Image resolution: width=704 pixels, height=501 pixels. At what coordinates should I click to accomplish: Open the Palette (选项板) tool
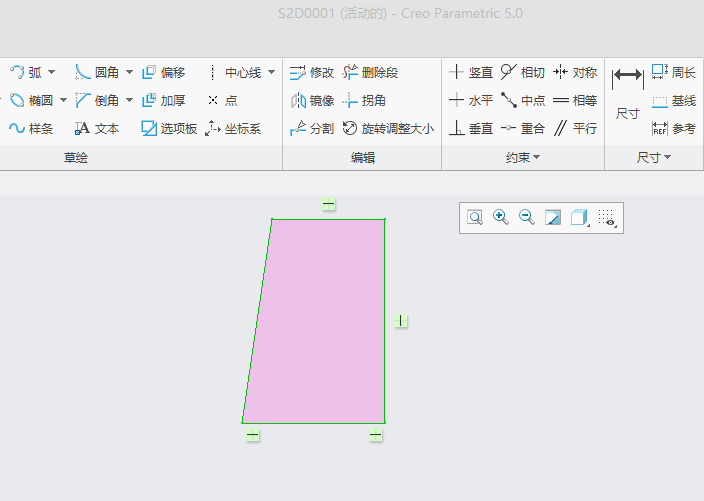[x=169, y=129]
